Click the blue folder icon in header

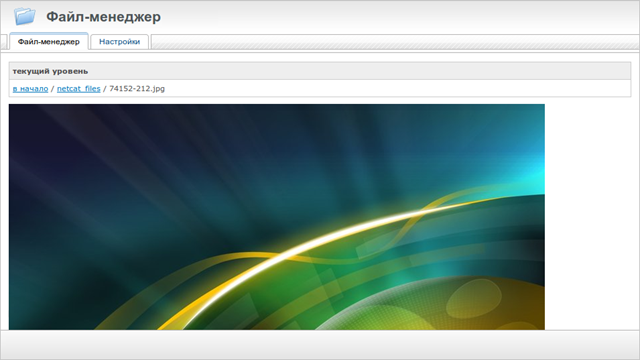click(25, 16)
